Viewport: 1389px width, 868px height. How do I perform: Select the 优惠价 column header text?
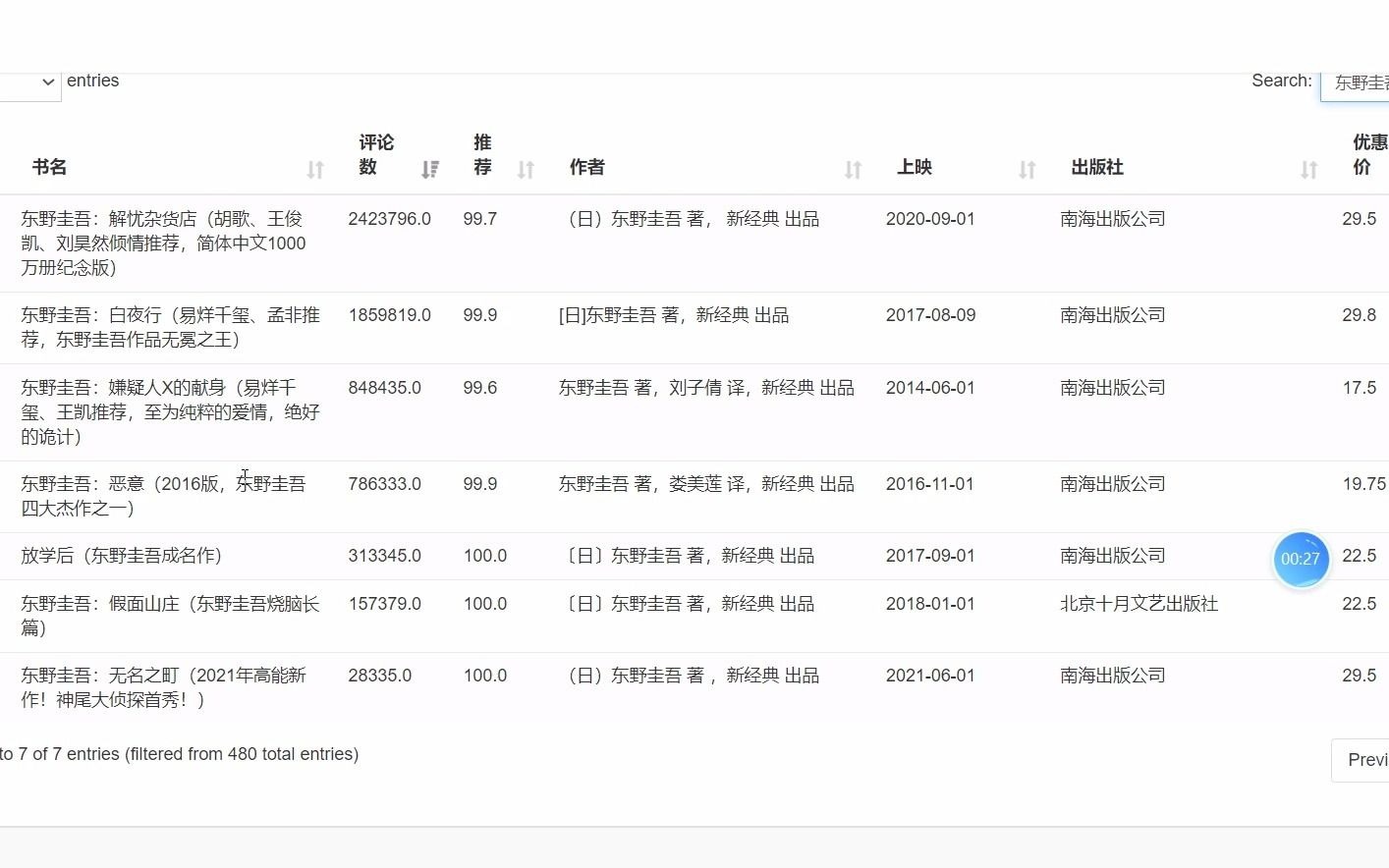coord(1370,155)
